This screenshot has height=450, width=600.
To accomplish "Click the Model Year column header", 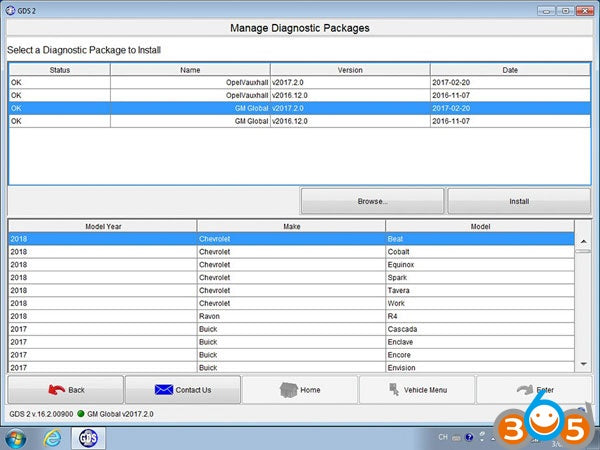I will tap(103, 226).
